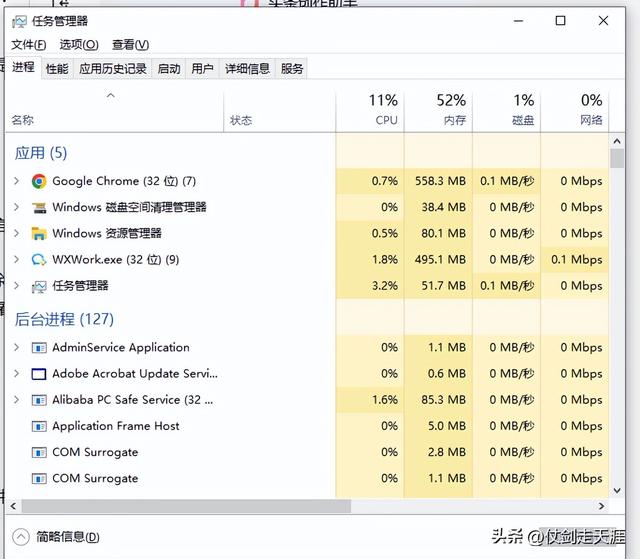Click the 应用 (5) group heading
The width and height of the screenshot is (640, 559).
click(x=41, y=153)
